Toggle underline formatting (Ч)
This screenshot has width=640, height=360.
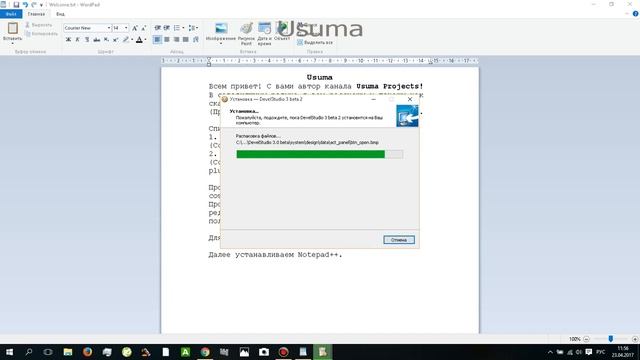(87, 40)
